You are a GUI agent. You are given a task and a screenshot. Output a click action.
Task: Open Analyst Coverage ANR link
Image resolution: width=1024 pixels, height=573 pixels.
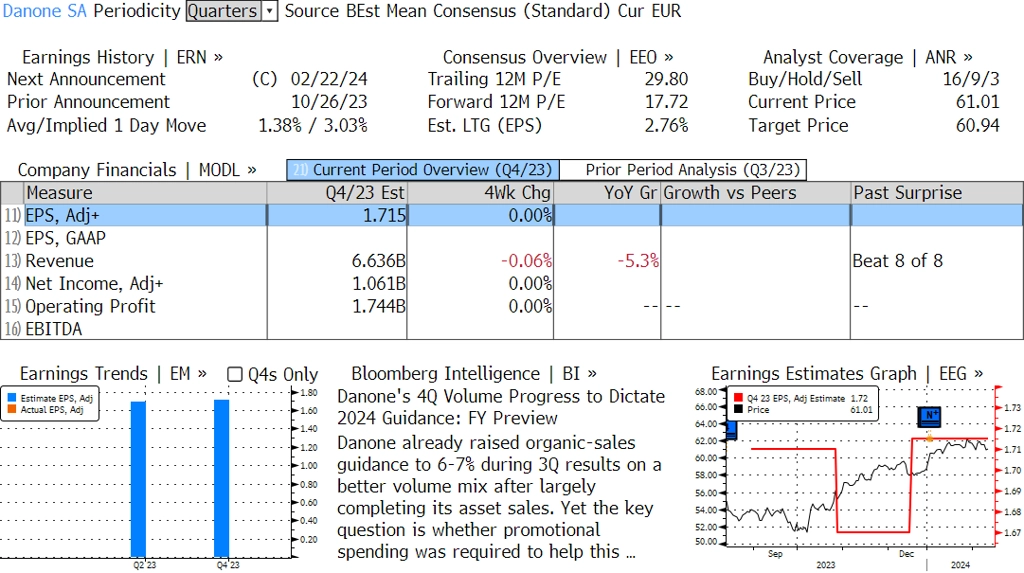click(x=867, y=57)
